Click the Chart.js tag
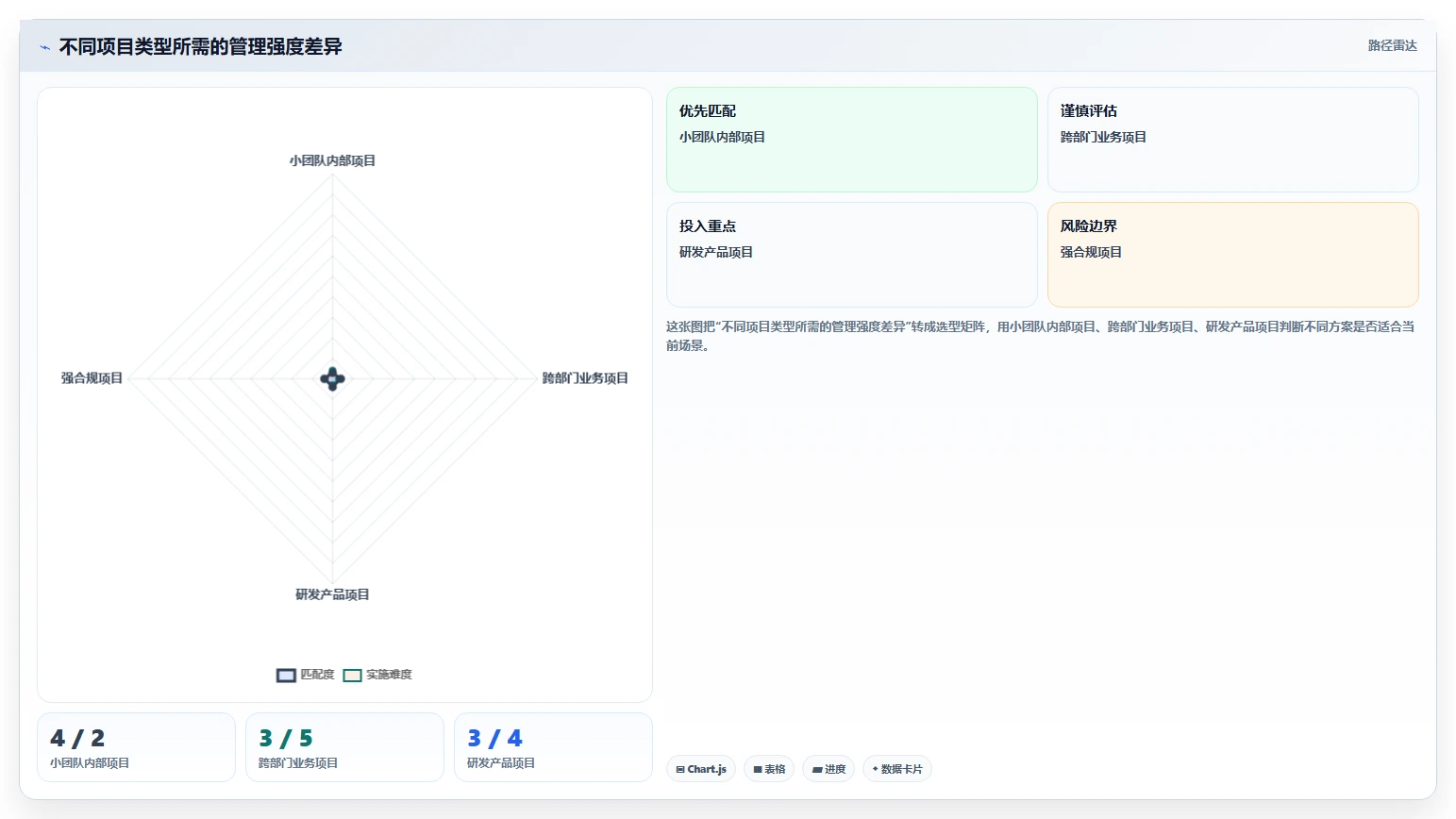This screenshot has height=819, width=1456. (701, 769)
